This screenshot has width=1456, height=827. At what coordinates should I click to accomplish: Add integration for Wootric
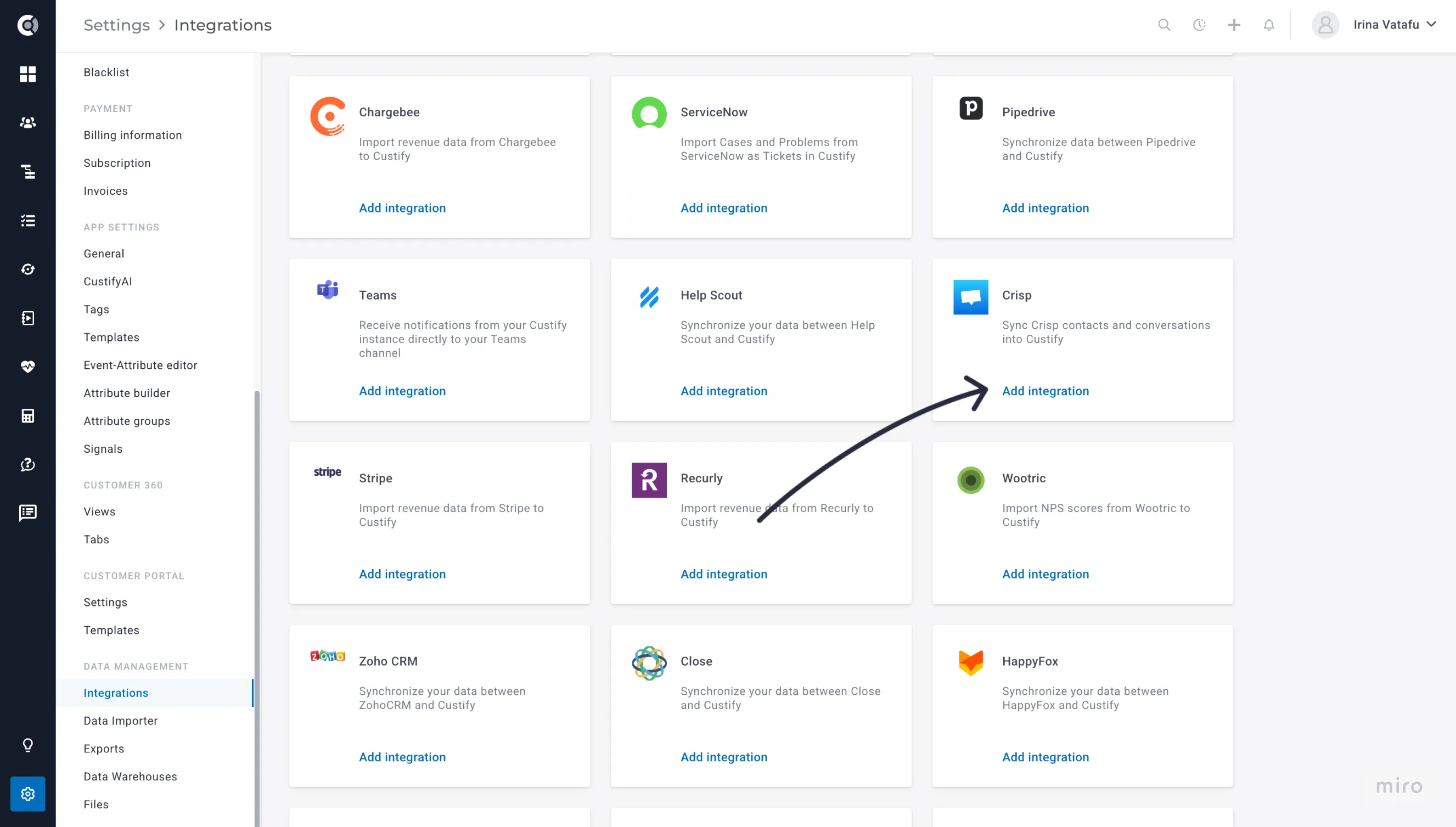coord(1045,573)
